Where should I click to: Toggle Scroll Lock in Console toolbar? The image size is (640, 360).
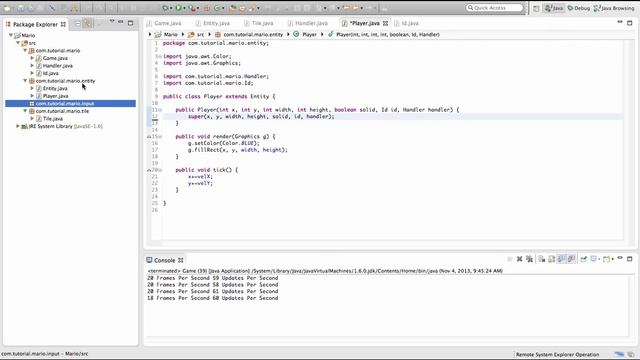click(x=552, y=259)
